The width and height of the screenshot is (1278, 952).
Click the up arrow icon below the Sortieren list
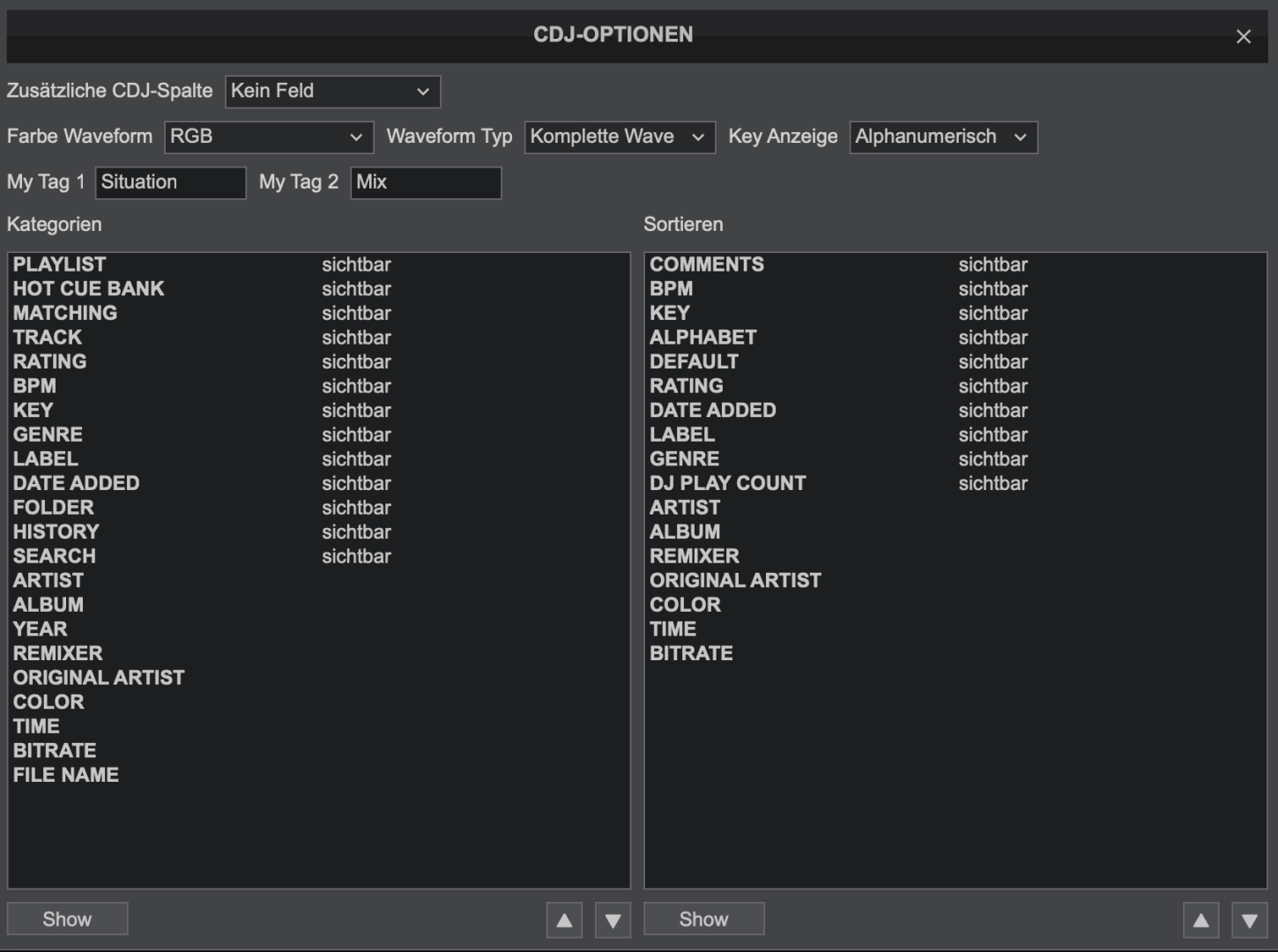tap(1200, 919)
